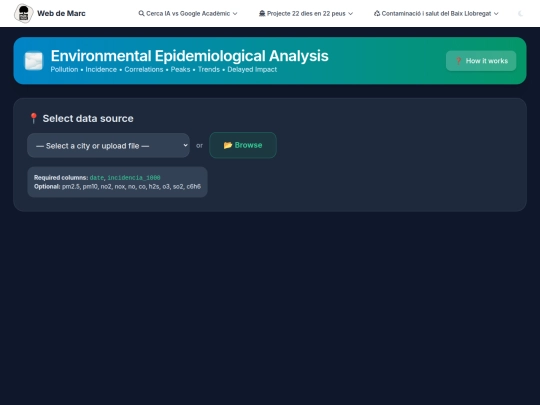Open Cerca IA vs Google Acadèmic menu
Screen dimensions: 540x405
pyautogui.click(x=188, y=13)
